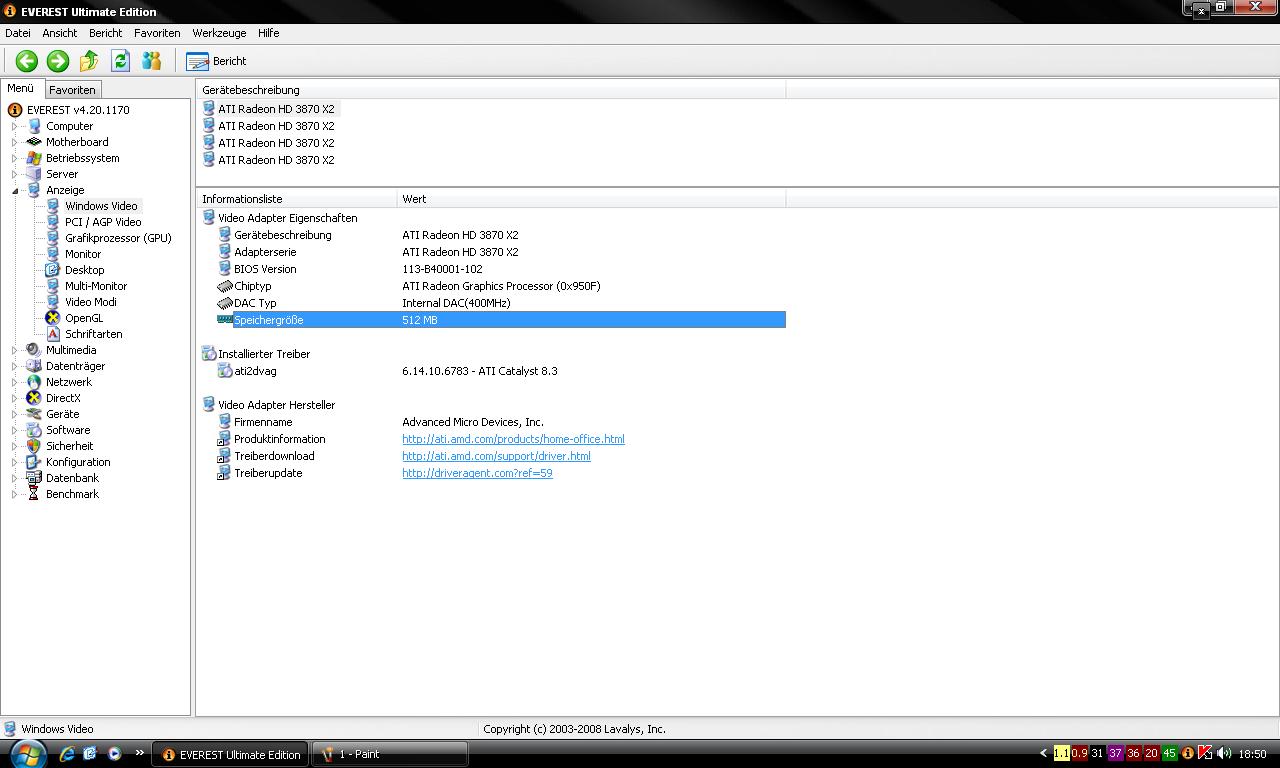
Task: Select the PCI / AGP Video icon
Action: [x=53, y=222]
